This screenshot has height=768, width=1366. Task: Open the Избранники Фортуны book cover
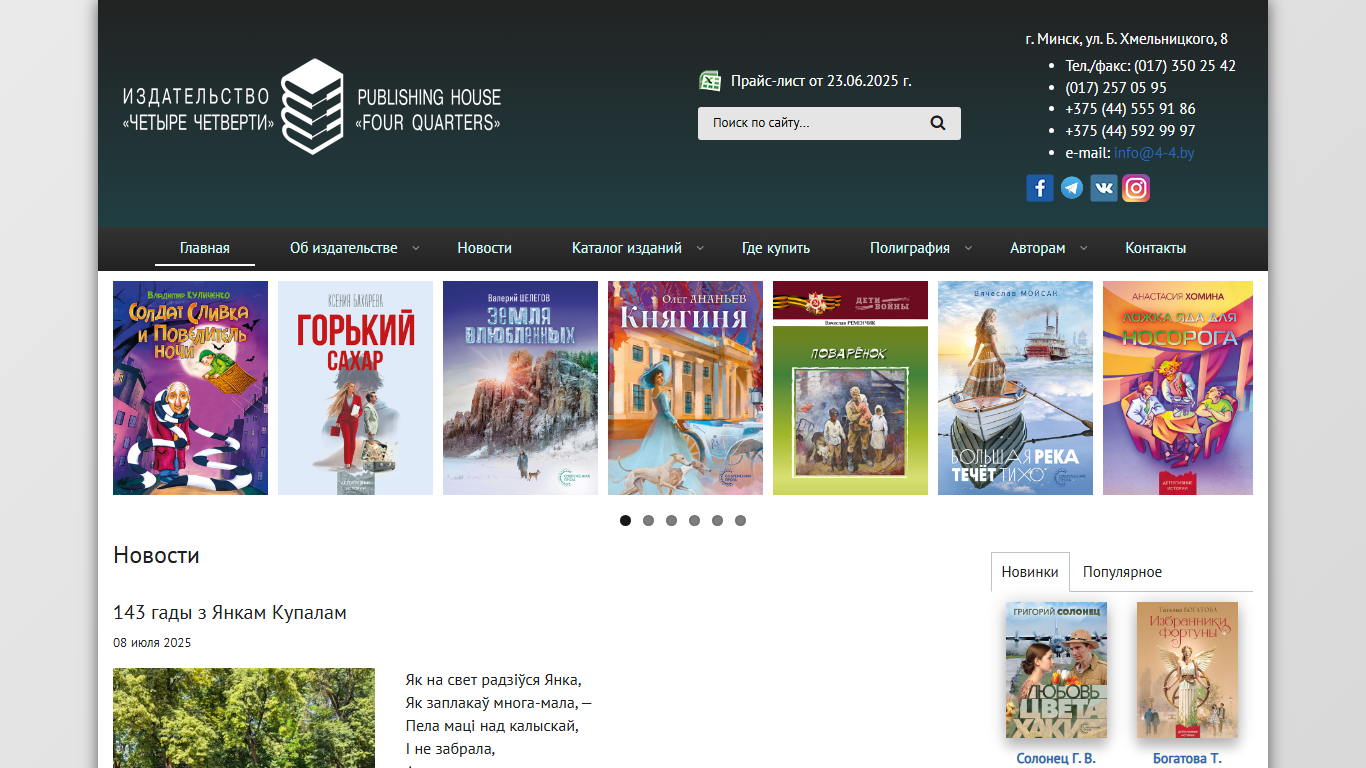tap(1187, 670)
